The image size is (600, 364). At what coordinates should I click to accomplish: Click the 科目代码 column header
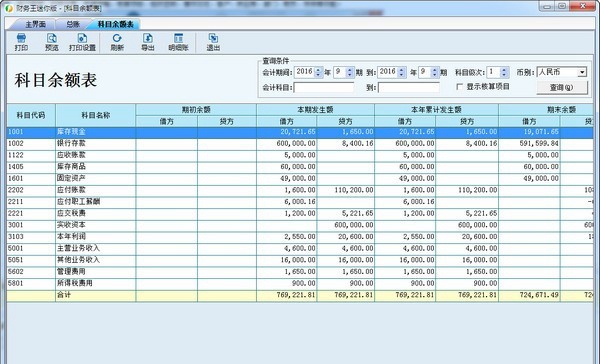pyautogui.click(x=31, y=115)
